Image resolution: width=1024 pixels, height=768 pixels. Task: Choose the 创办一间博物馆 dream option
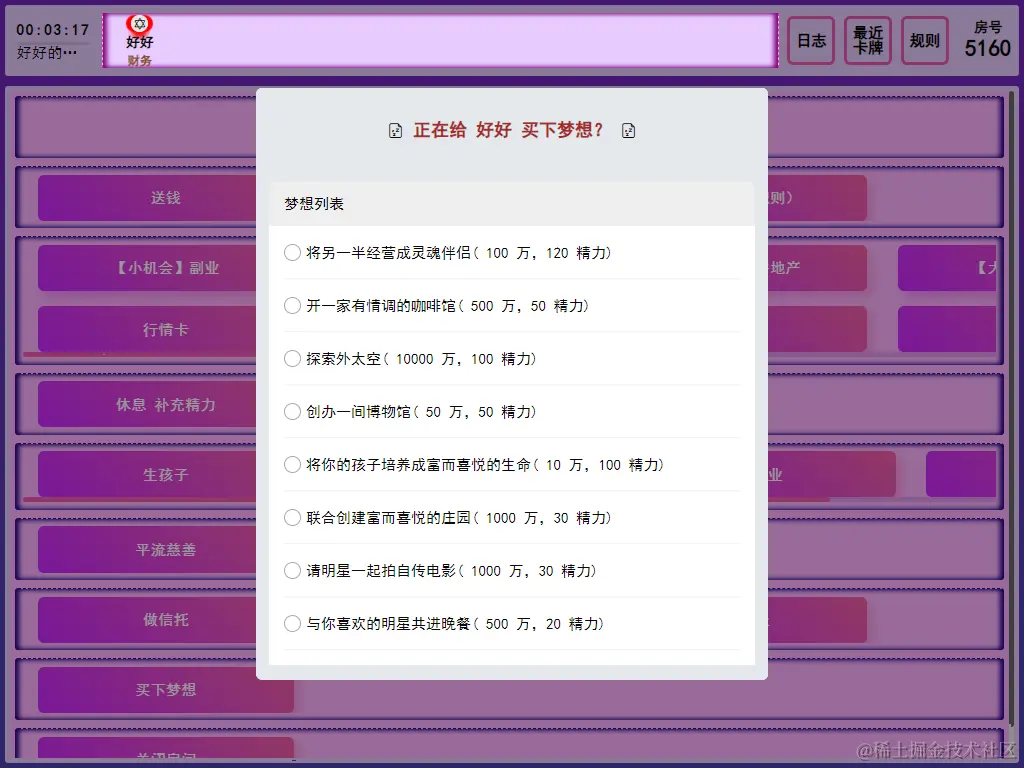[292, 411]
